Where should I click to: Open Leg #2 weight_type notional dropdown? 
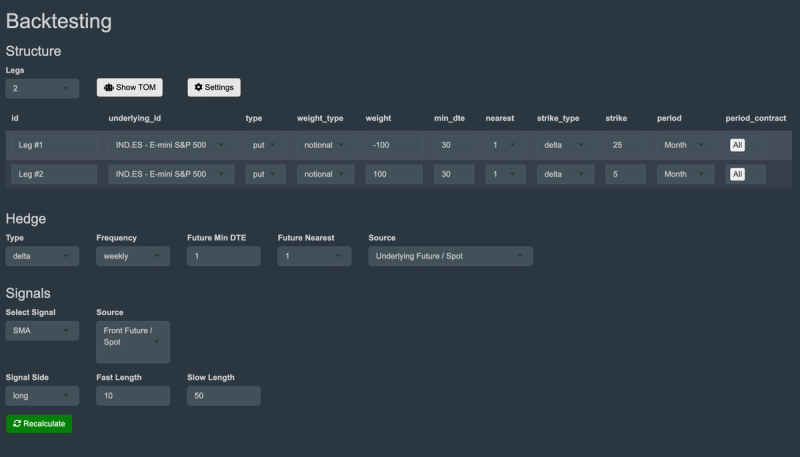(326, 174)
